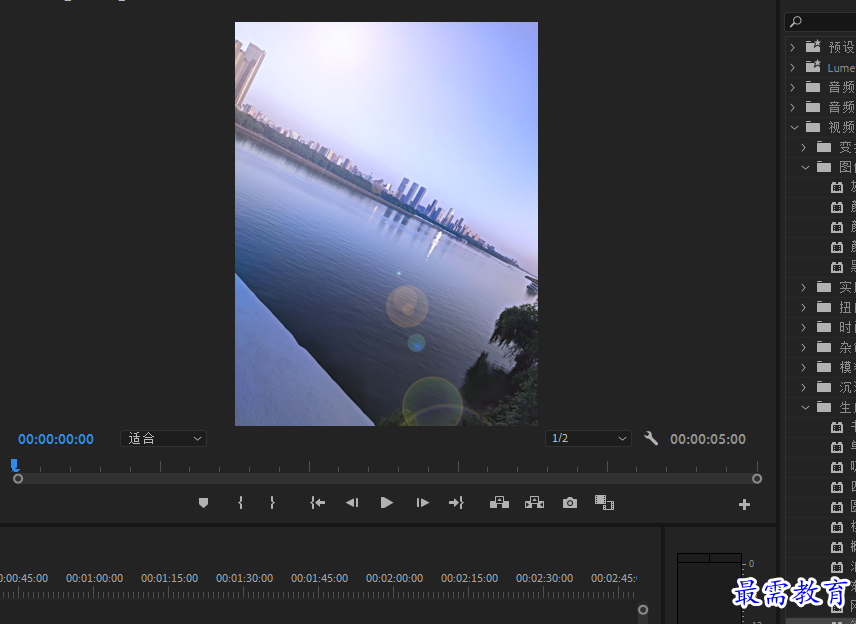Step forward one frame
The height and width of the screenshot is (624, 856).
422,503
